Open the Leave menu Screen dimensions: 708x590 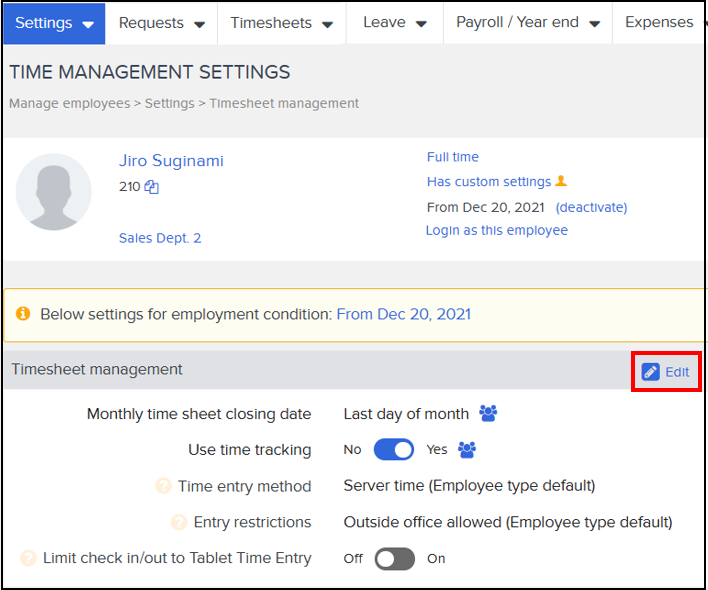395,23
